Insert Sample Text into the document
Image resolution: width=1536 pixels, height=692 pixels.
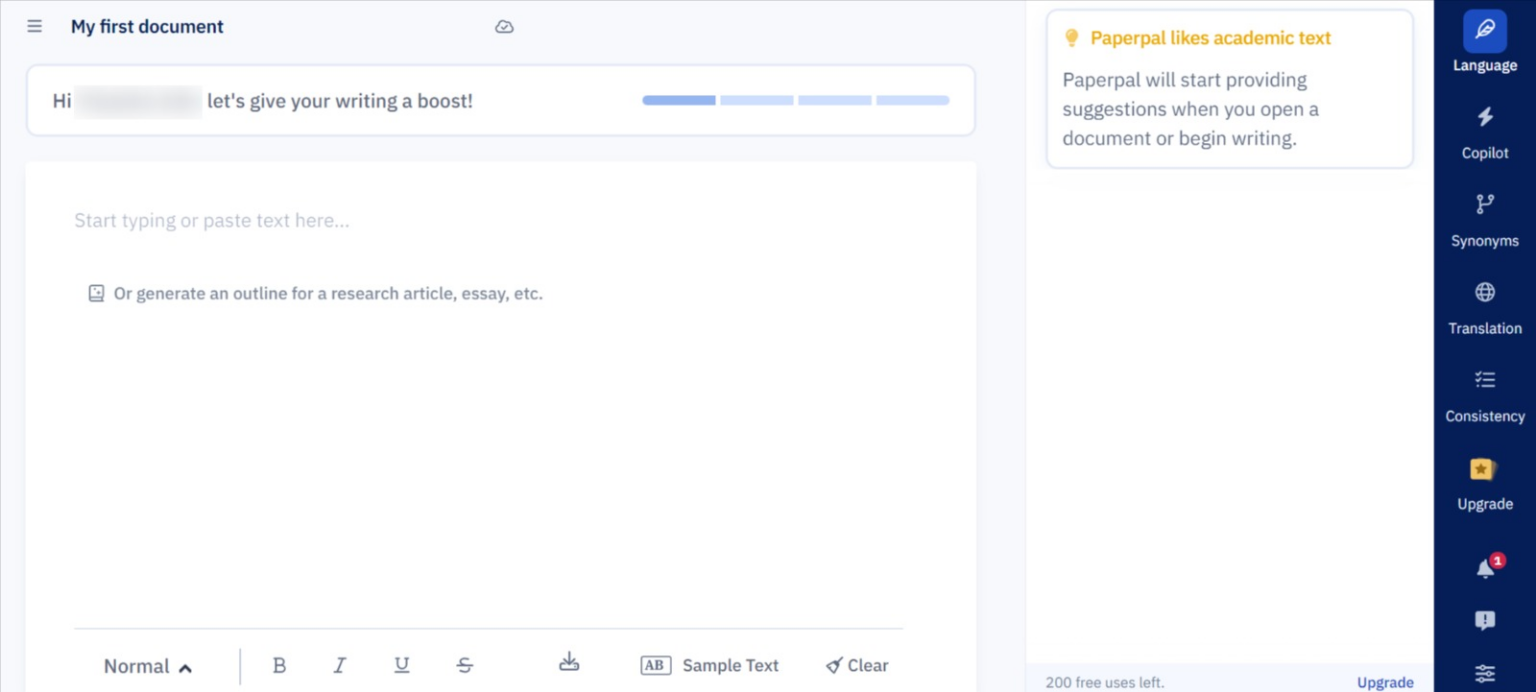coord(711,665)
